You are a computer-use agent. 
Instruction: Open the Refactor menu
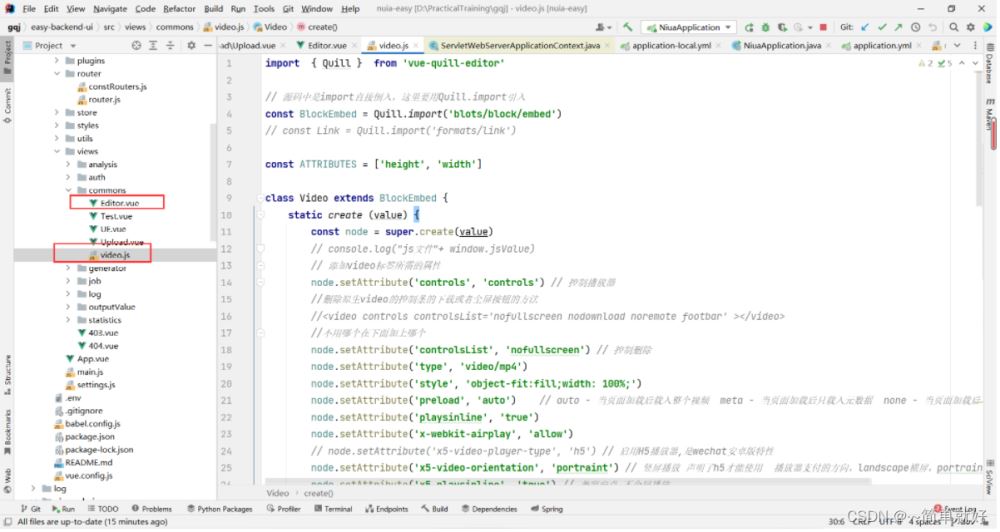pyautogui.click(x=179, y=8)
